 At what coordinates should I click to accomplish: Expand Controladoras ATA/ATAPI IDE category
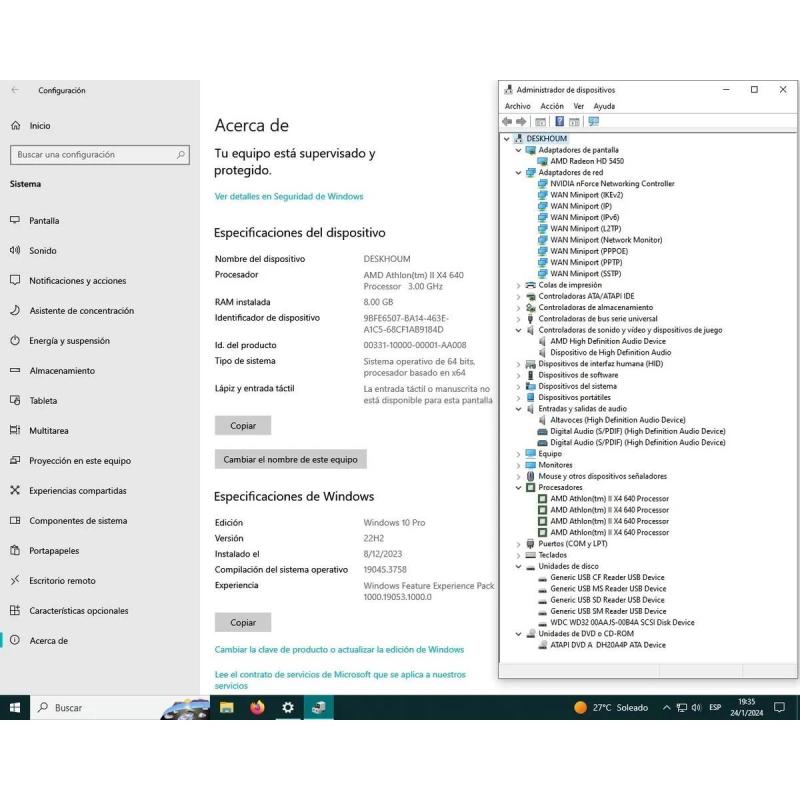tap(518, 296)
